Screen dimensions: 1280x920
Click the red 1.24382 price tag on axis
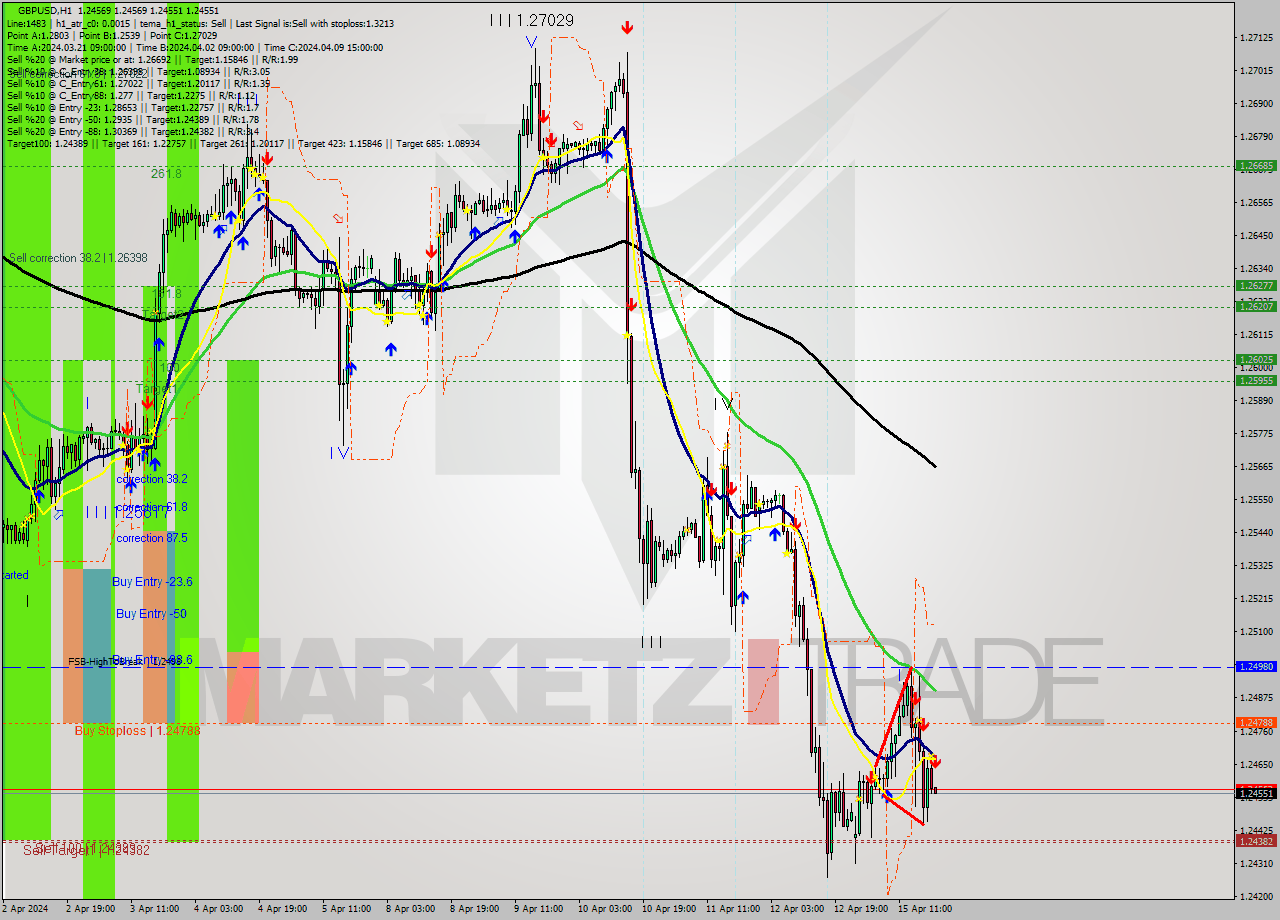pyautogui.click(x=1255, y=841)
